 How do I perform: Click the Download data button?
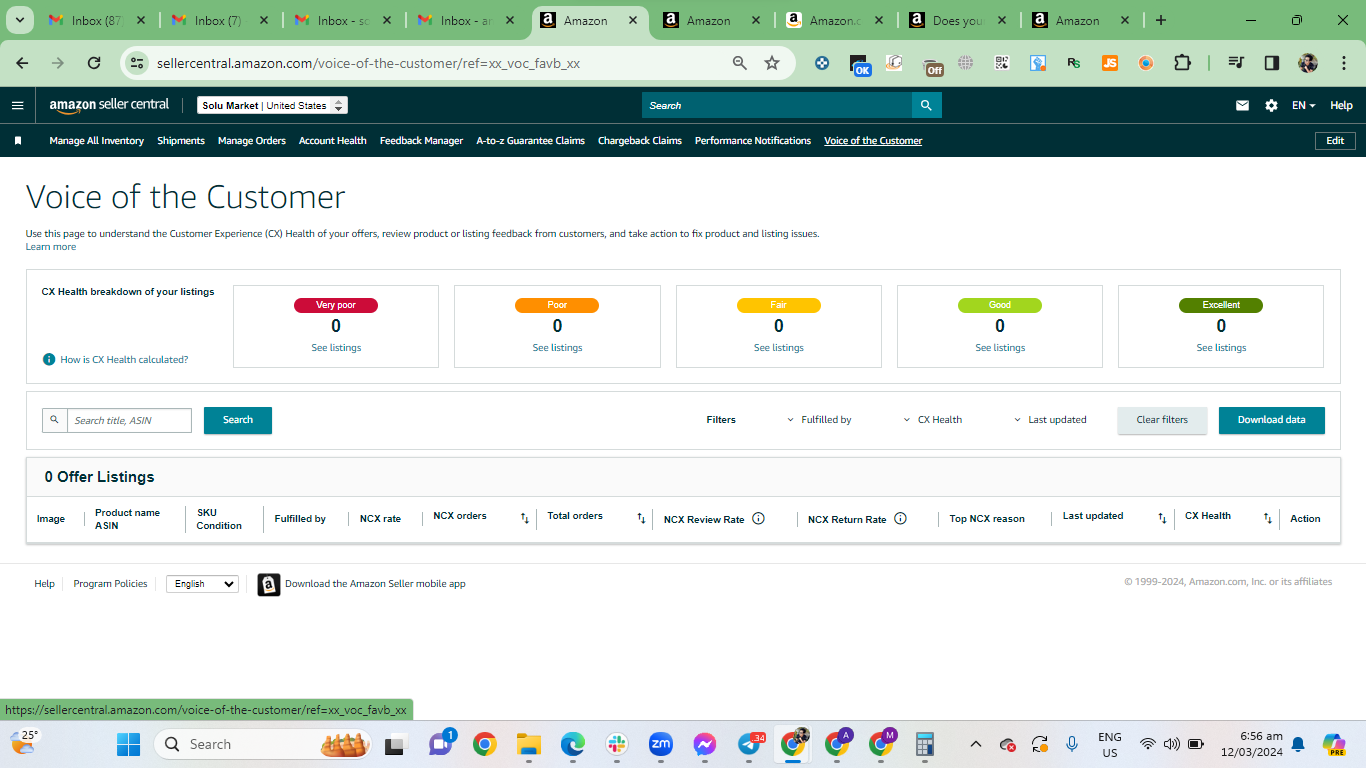click(1272, 420)
